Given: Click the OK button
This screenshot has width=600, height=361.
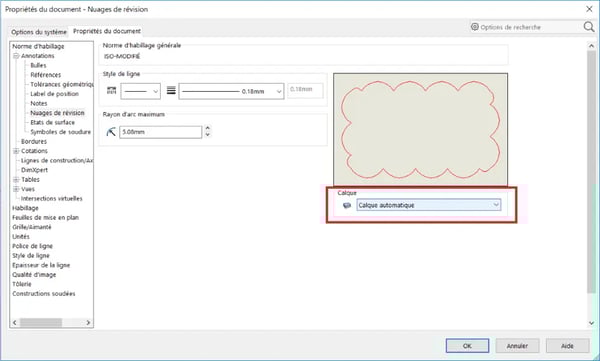Looking at the screenshot, I should (x=467, y=346).
